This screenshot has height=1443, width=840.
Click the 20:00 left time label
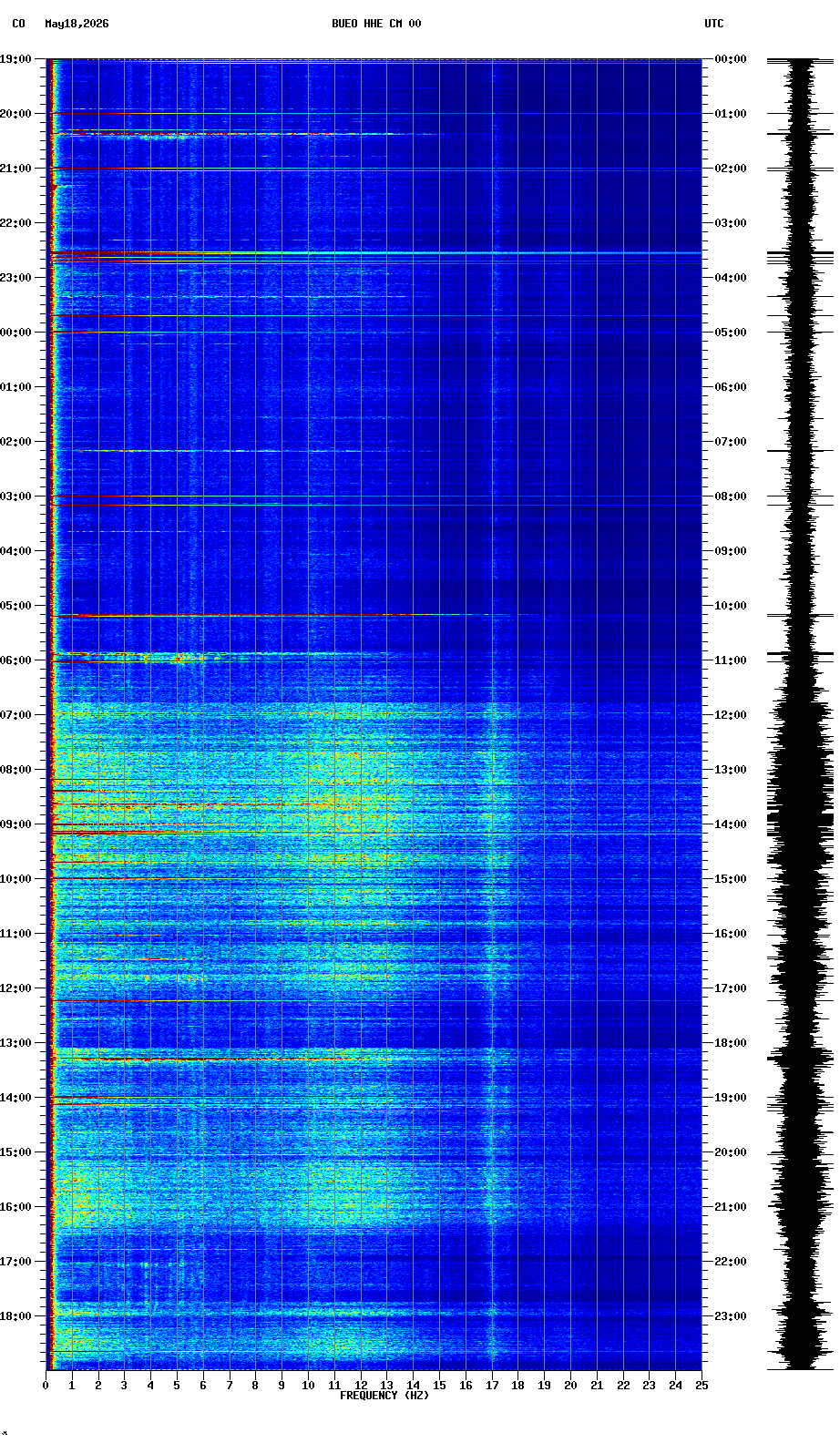click(15, 114)
